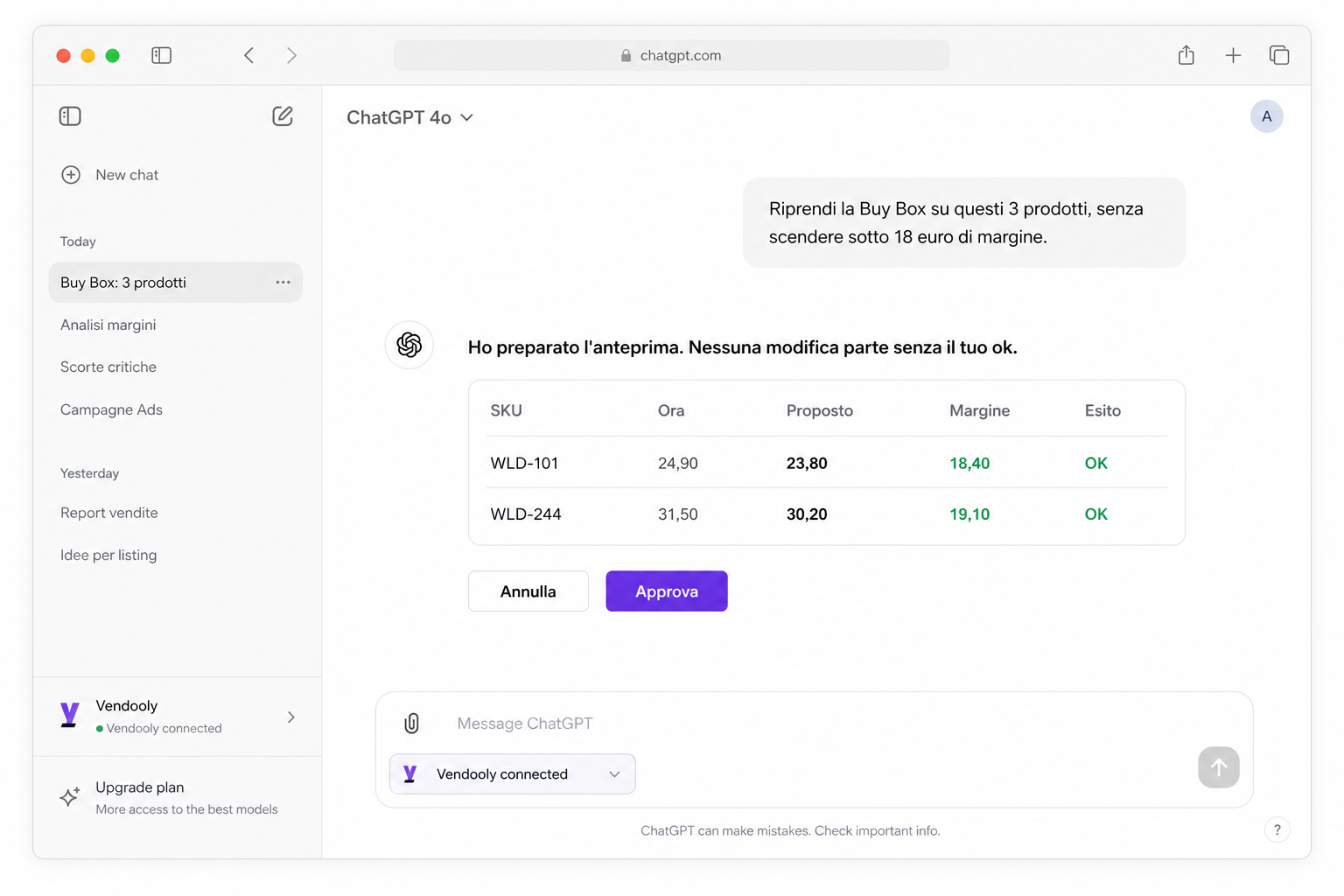Expand the Vendooly sidebar chevron
1344x896 pixels.
point(291,717)
